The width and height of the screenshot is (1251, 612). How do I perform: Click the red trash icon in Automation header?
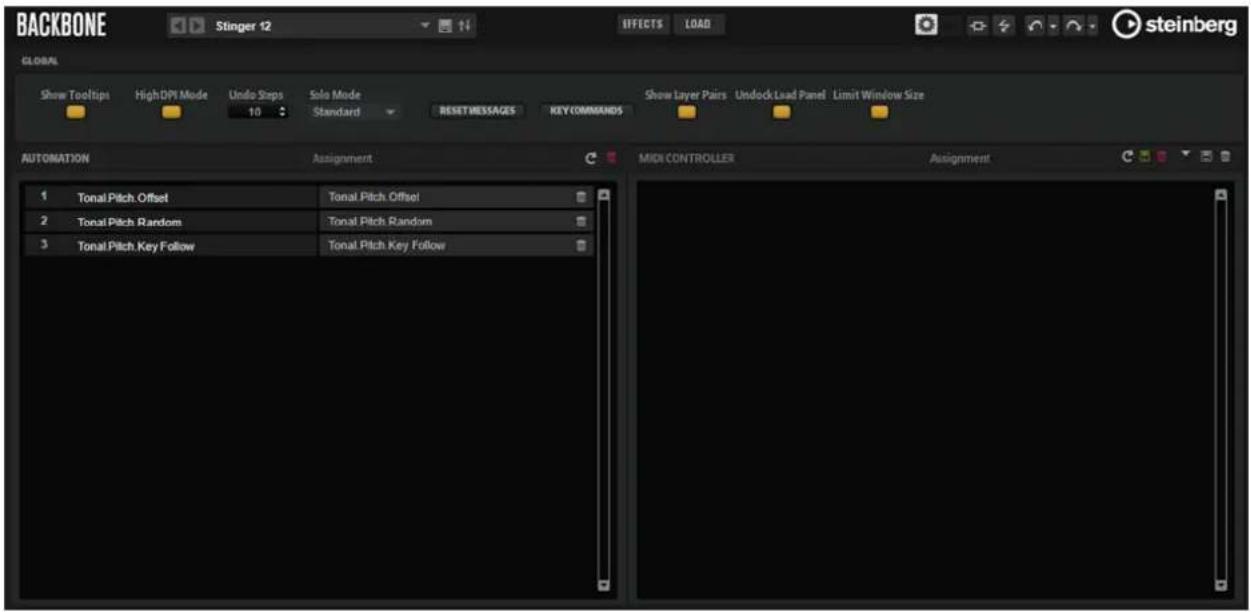tap(612, 158)
